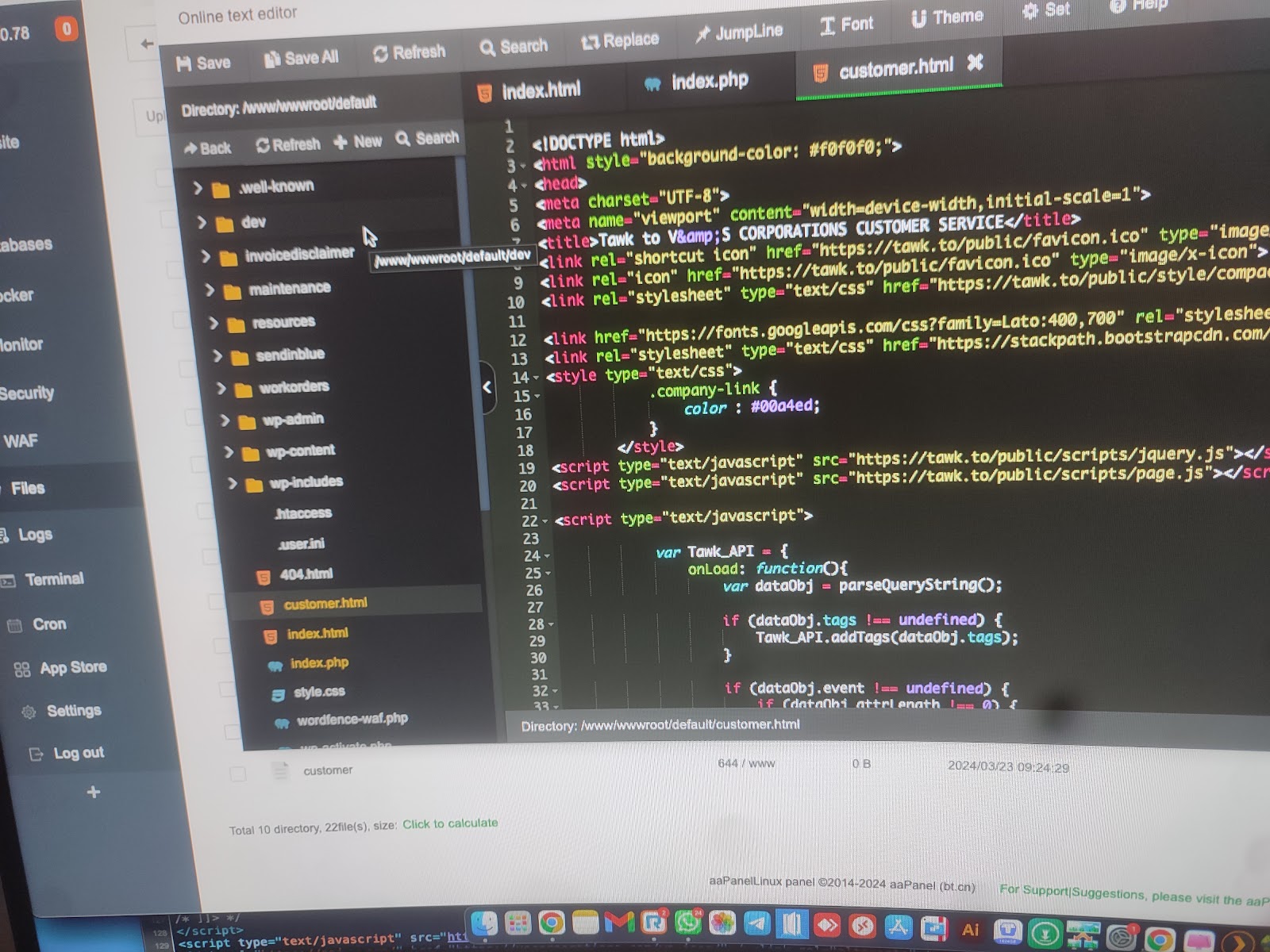
Task: Open the JumpLine tool
Action: click(x=739, y=32)
